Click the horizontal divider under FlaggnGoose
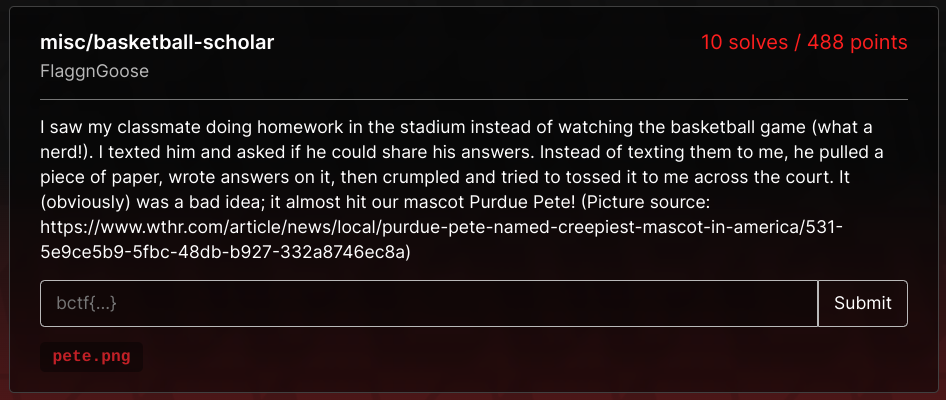Screen dimensions: 946x400 (x=474, y=99)
